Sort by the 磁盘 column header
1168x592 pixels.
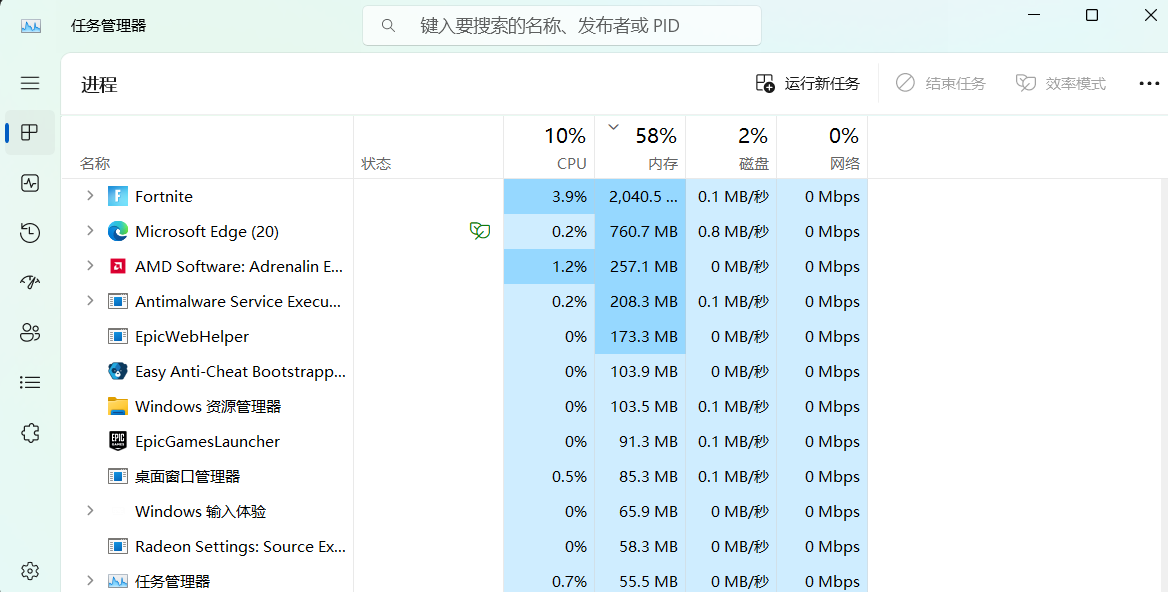point(731,147)
